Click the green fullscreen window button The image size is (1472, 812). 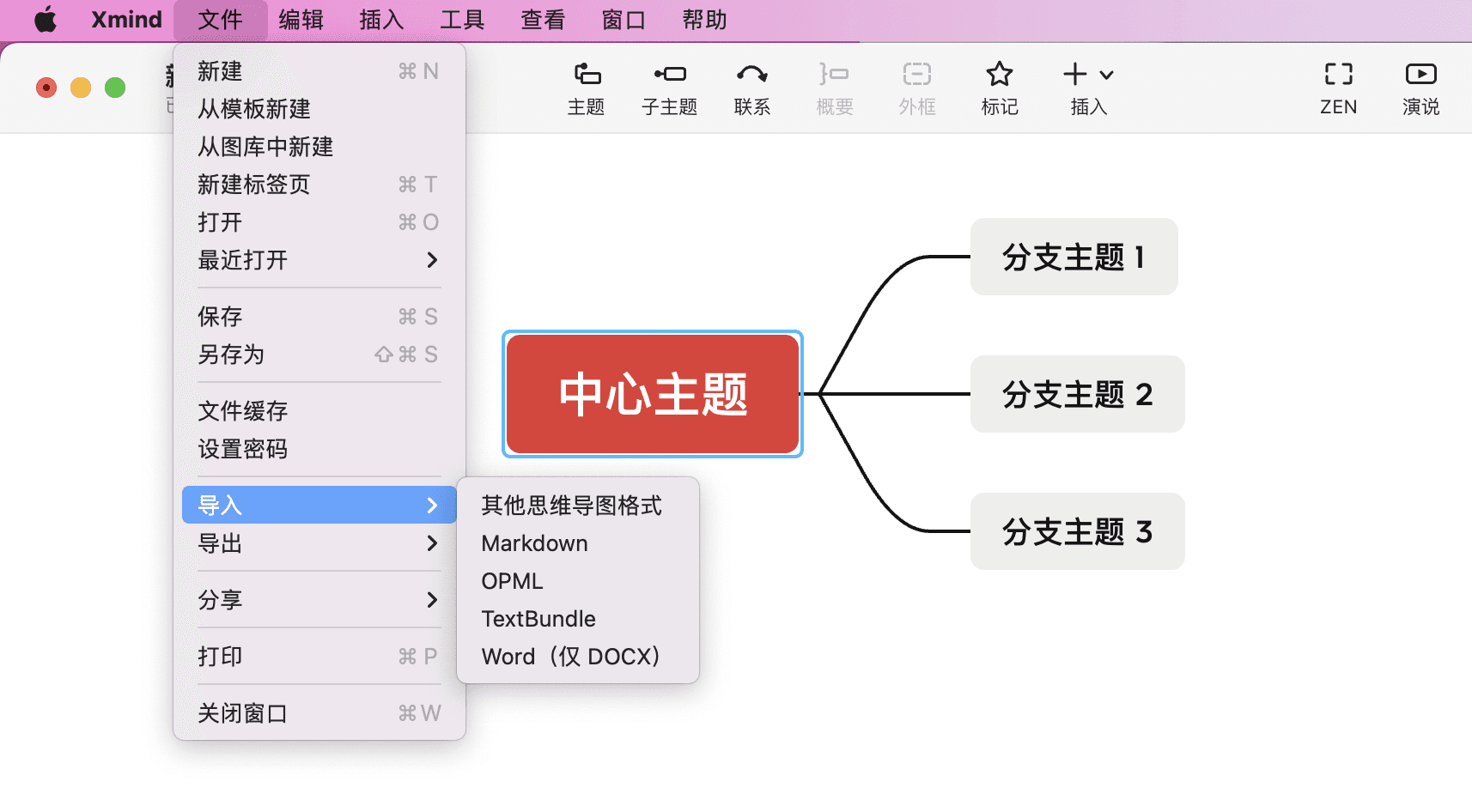[x=115, y=88]
